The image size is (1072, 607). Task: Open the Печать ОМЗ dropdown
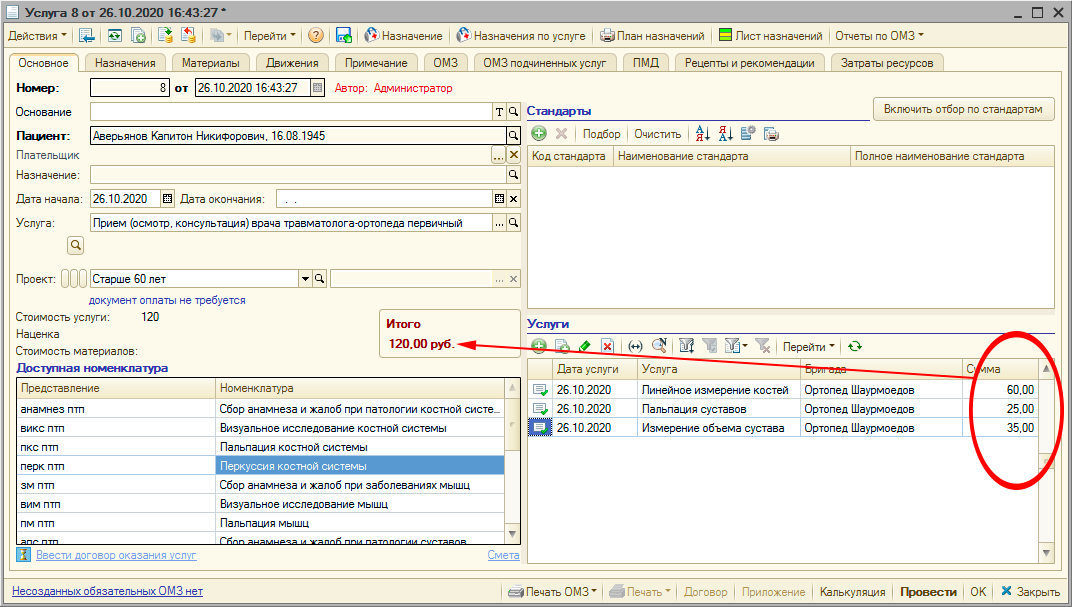click(554, 592)
